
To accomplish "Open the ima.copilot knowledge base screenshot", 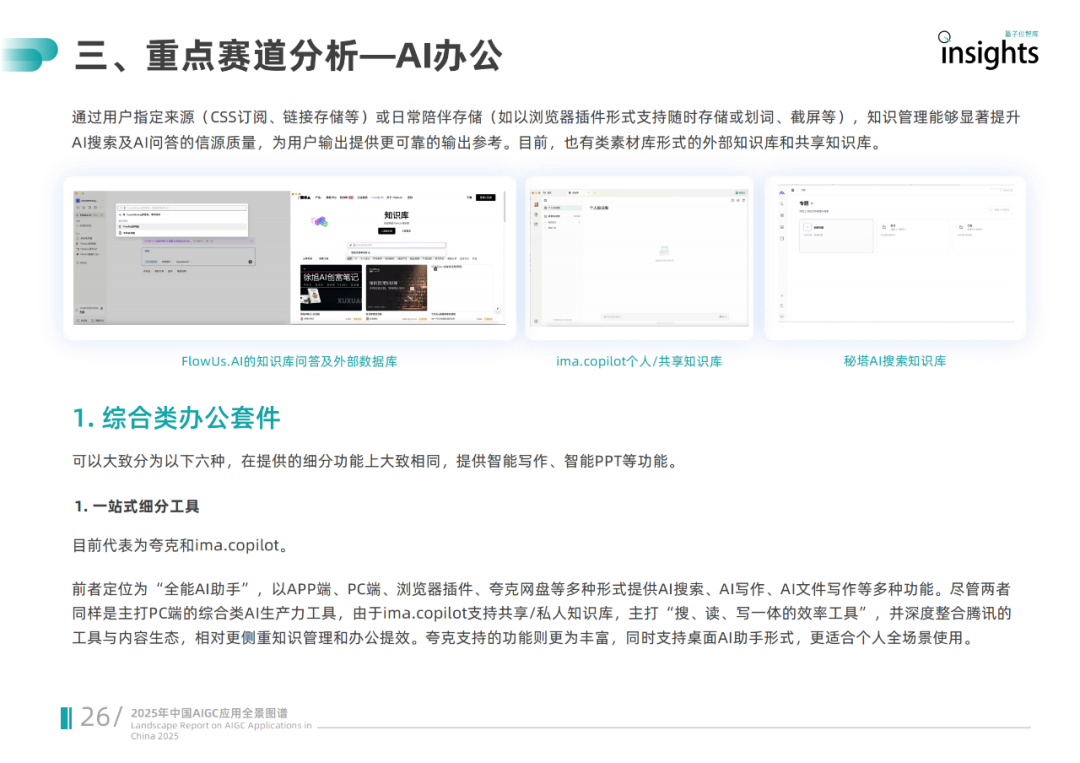I will (638, 257).
